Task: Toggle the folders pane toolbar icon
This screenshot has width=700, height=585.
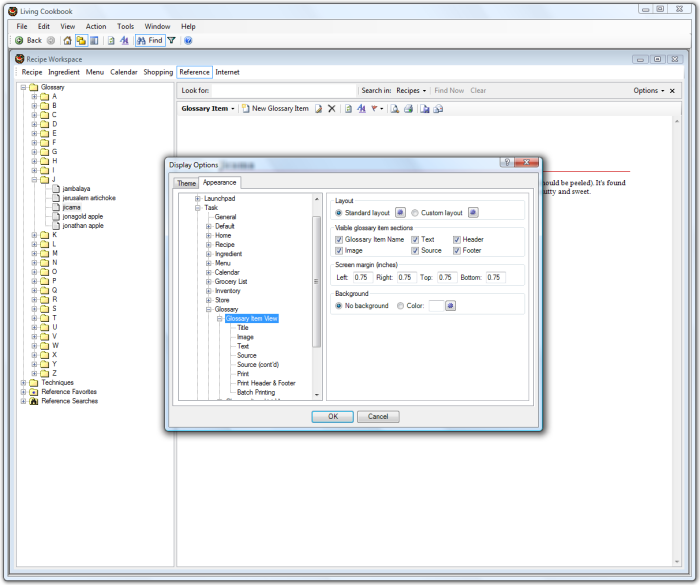Action: click(x=81, y=41)
